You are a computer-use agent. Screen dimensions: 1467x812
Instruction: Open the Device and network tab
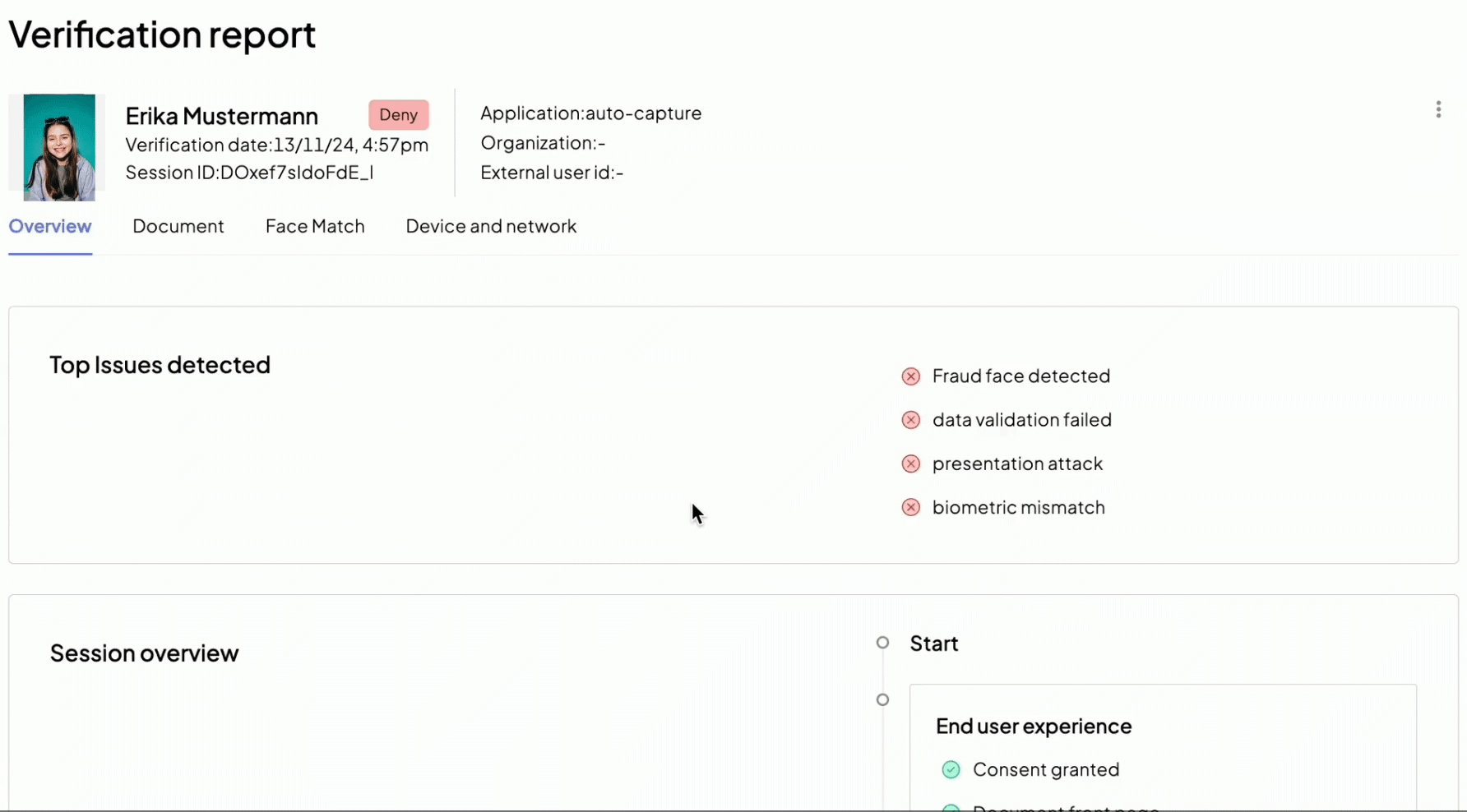tap(491, 226)
